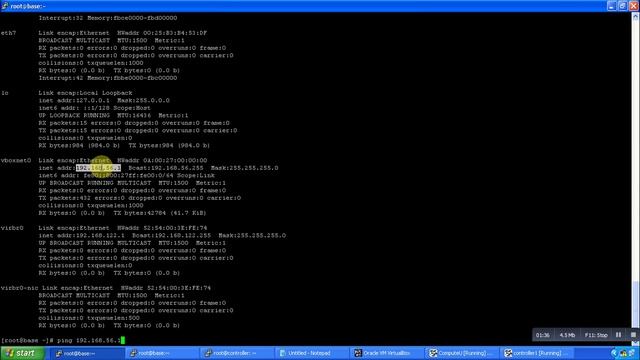Click the lo interface name
The height and width of the screenshot is (360, 640).
click(5, 93)
